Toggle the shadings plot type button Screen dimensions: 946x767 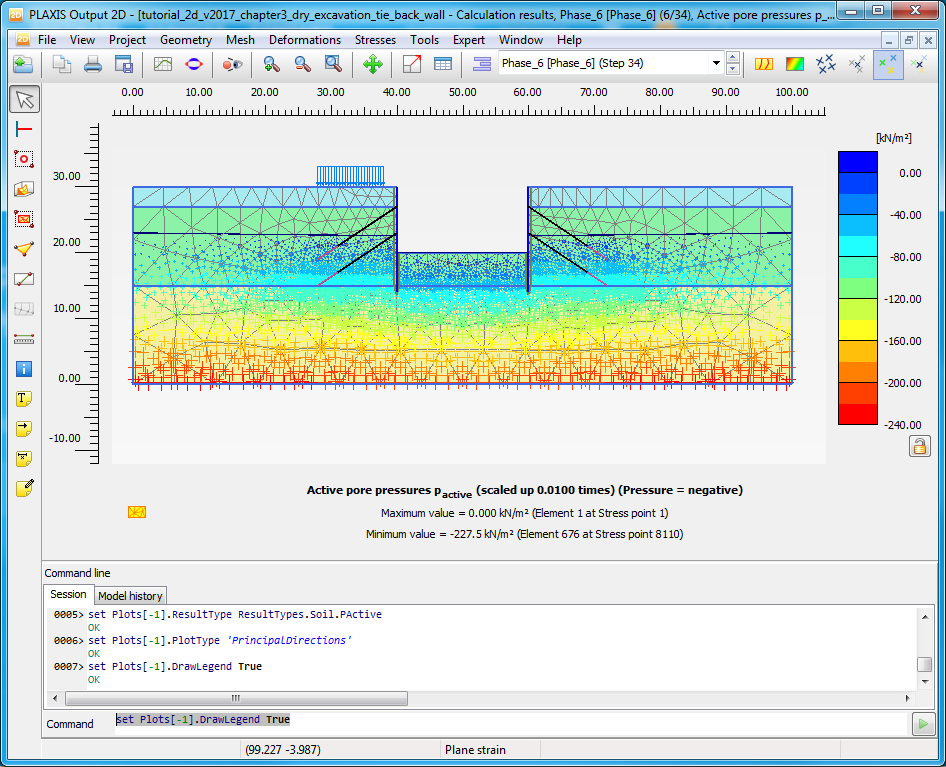[795, 64]
